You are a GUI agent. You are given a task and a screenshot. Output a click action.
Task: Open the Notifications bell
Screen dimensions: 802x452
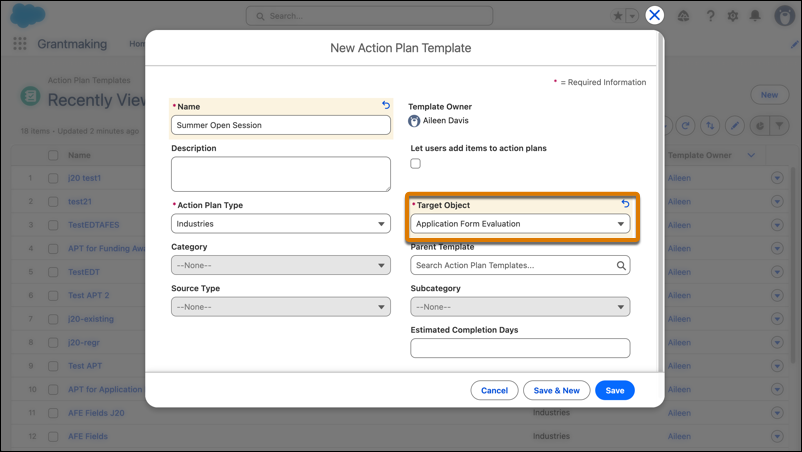click(755, 16)
